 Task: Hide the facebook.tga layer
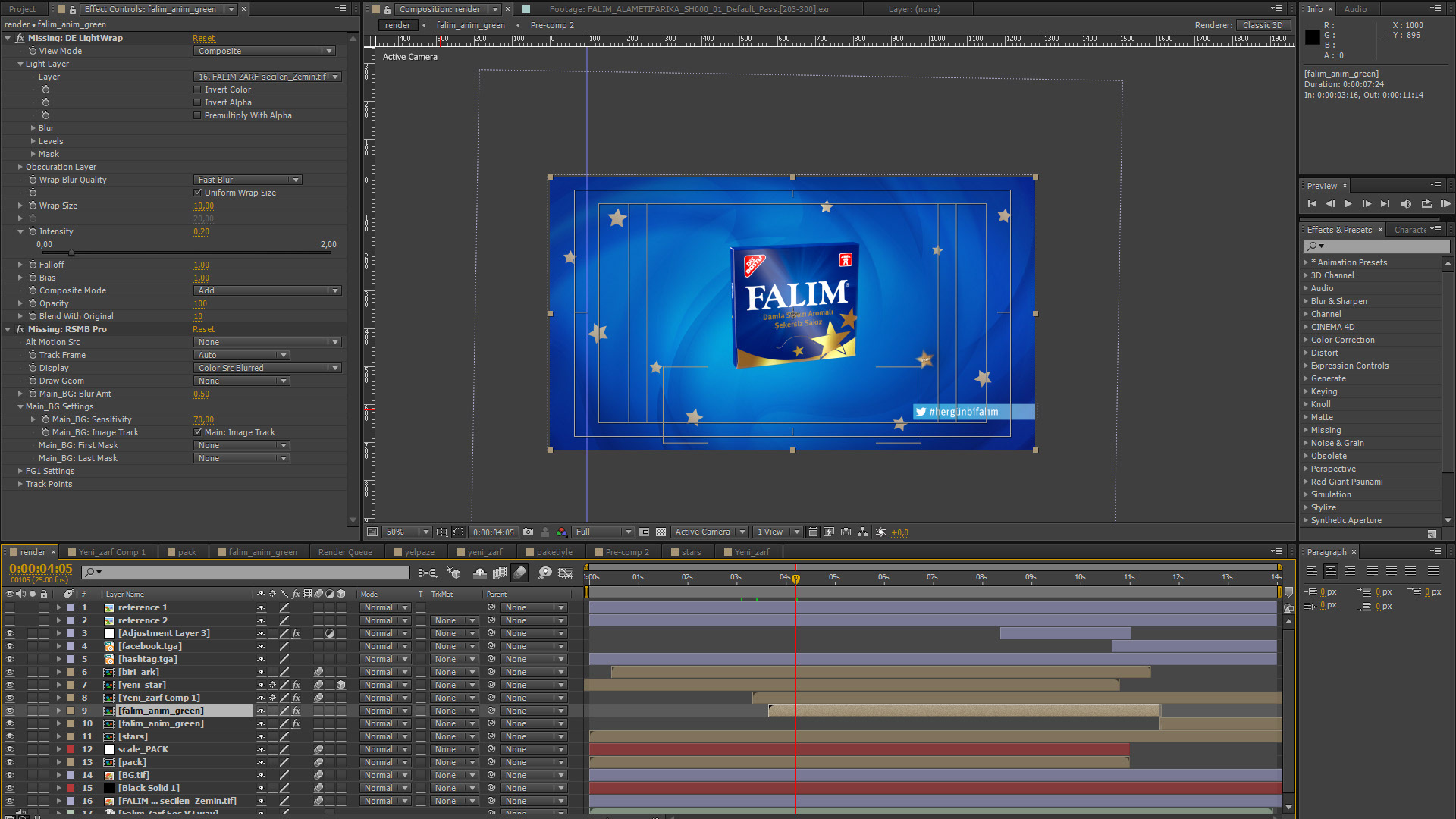(10, 646)
